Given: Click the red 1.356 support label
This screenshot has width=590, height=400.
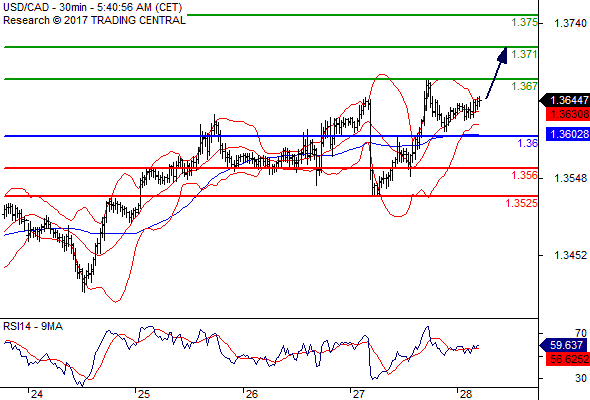Looking at the screenshot, I should pyautogui.click(x=524, y=175).
